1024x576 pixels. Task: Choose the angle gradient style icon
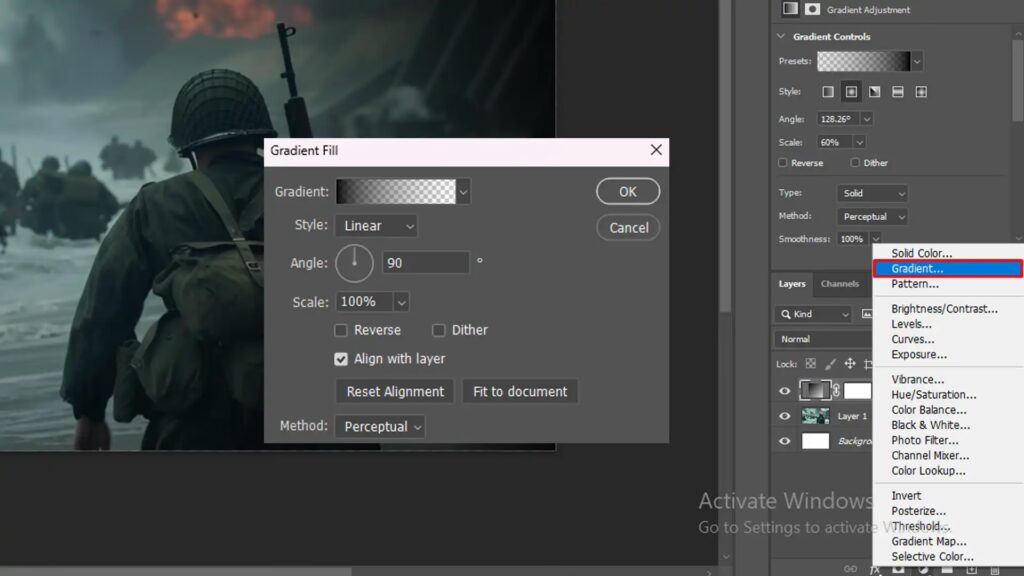tap(875, 92)
